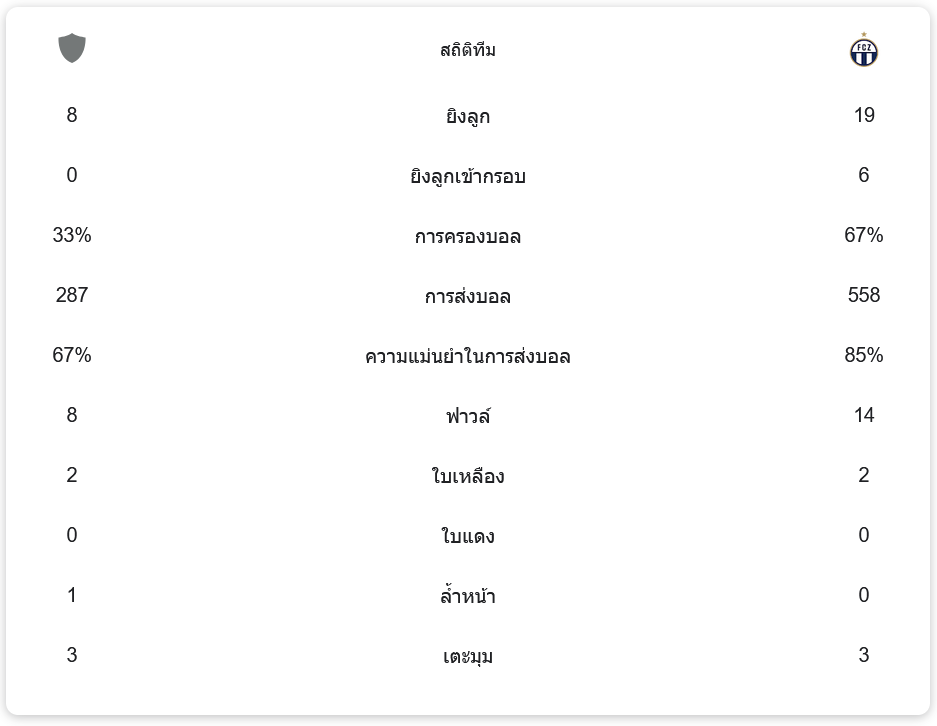Click the ล้ำหน้า stat label
937x726 pixels.
coord(468,596)
